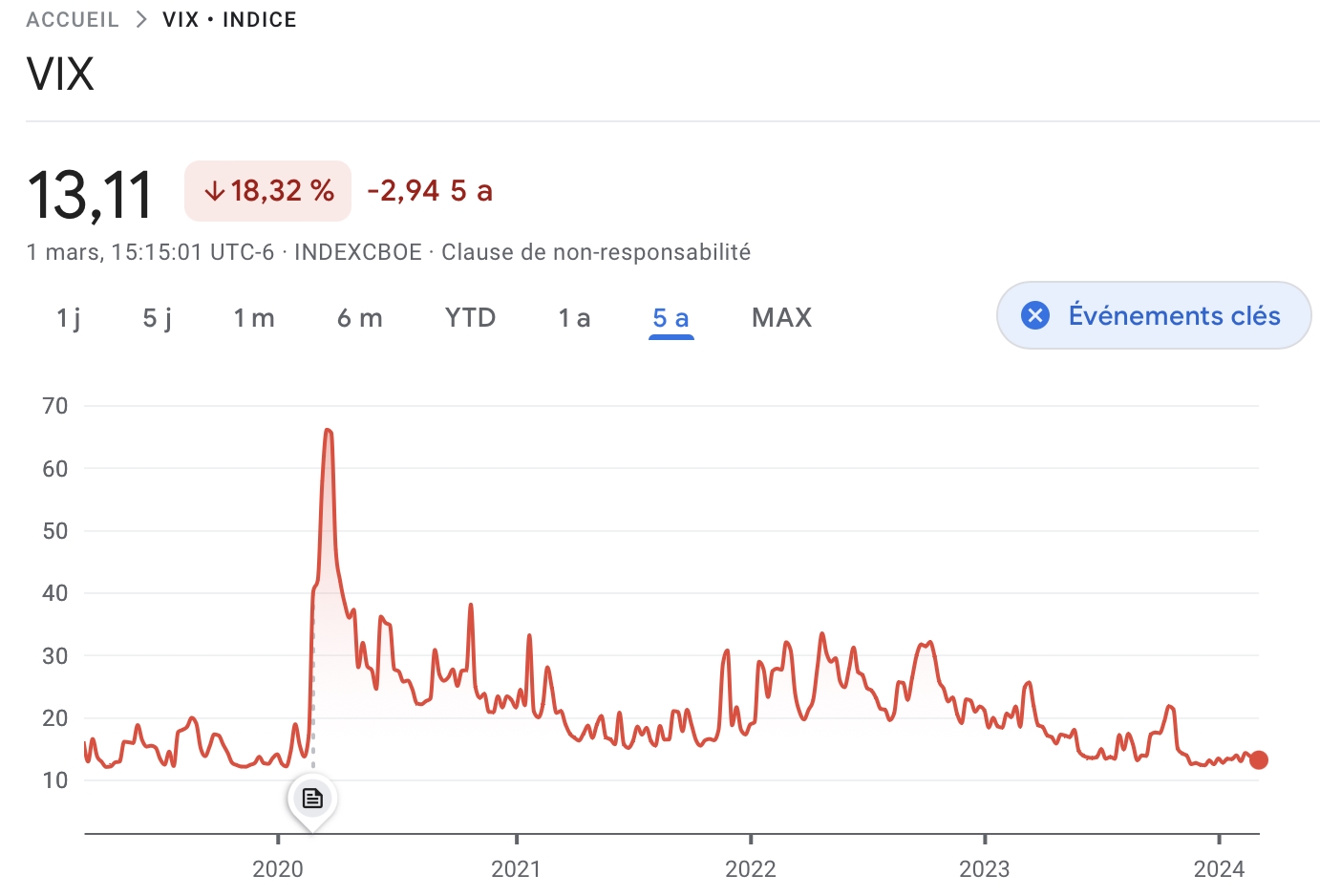Click the X icon in Événements clés
Screen dimensions: 1320x896
point(1035,315)
